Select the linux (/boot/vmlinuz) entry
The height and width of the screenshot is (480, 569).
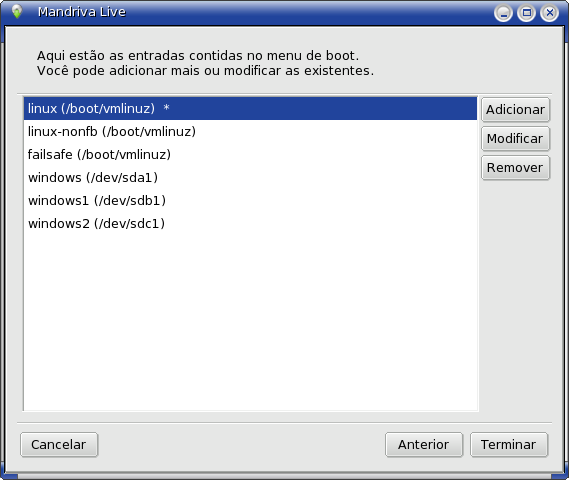click(x=250, y=108)
